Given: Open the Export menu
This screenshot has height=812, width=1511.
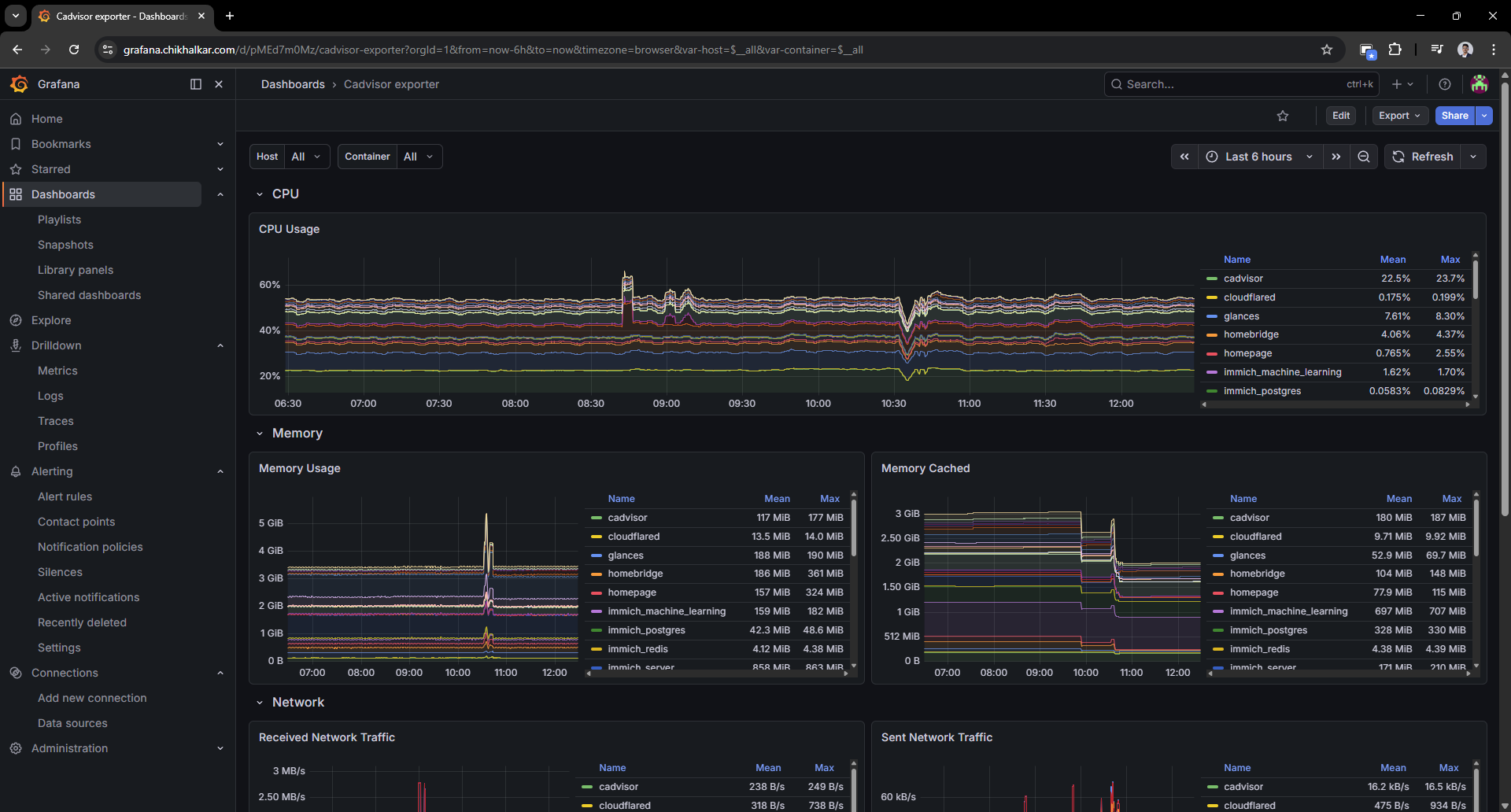Looking at the screenshot, I should click(1398, 116).
